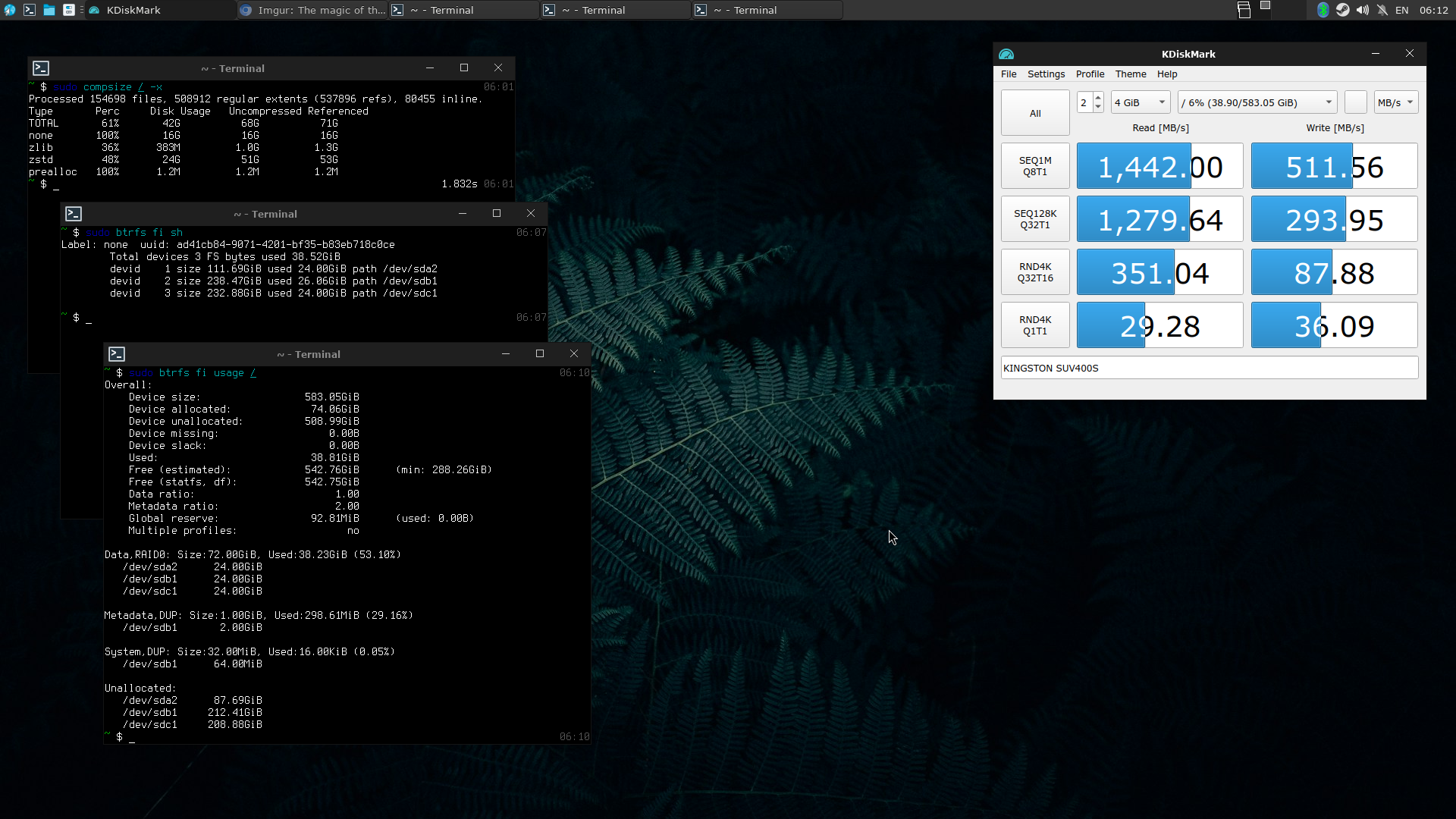Switch to Imgur browser taskbar entry
Screen dimensions: 1456x819
[x=313, y=10]
